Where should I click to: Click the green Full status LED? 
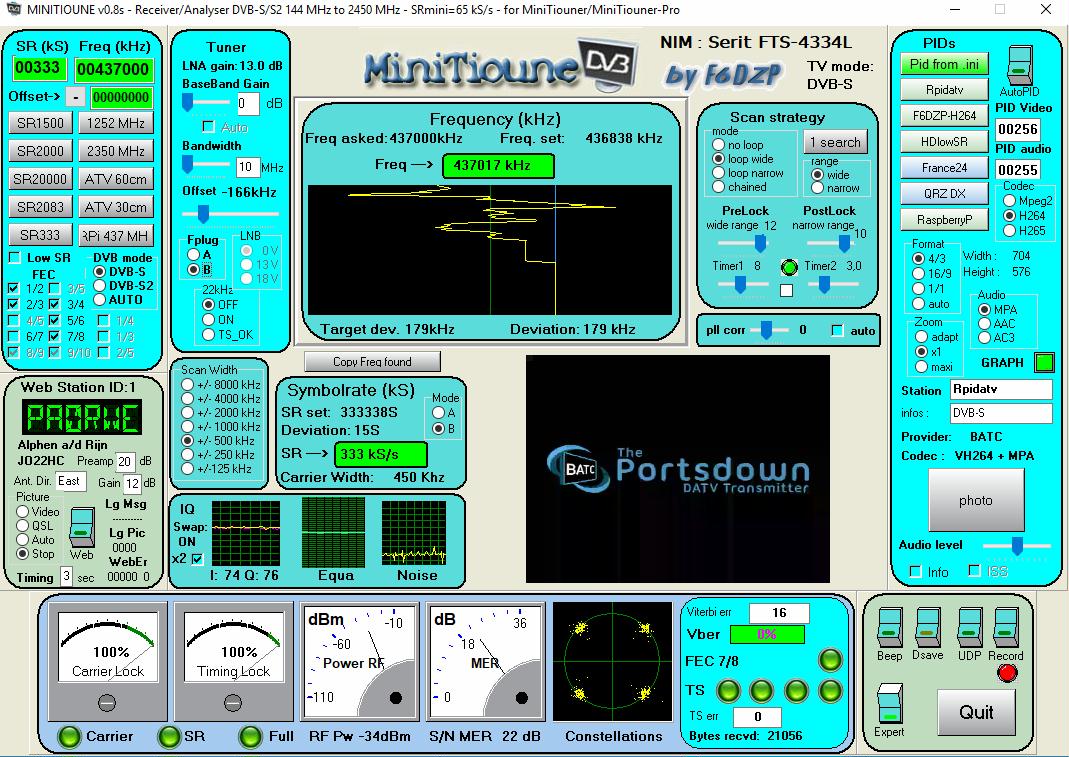(x=250, y=737)
